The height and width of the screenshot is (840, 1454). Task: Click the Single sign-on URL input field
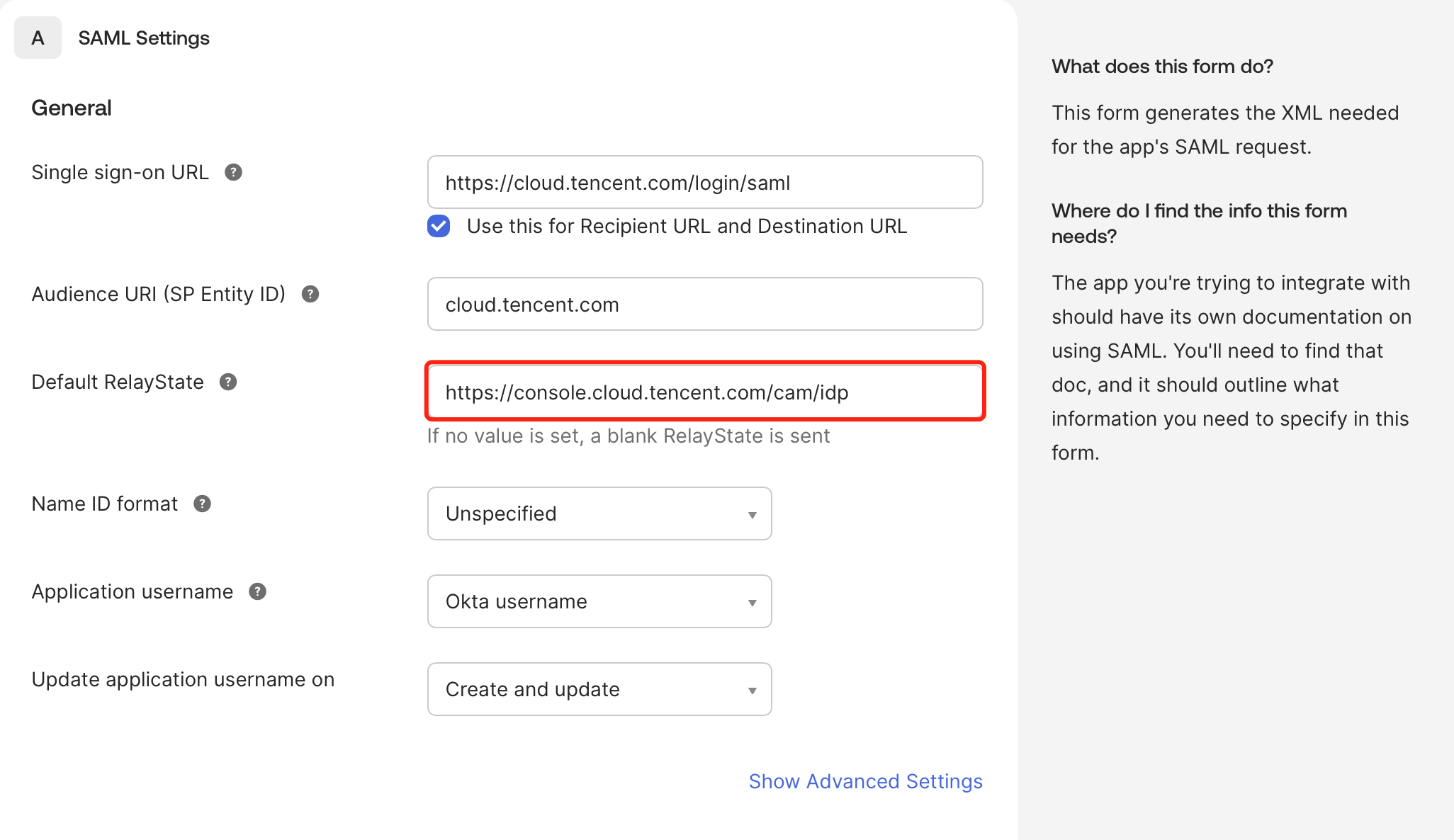click(704, 183)
